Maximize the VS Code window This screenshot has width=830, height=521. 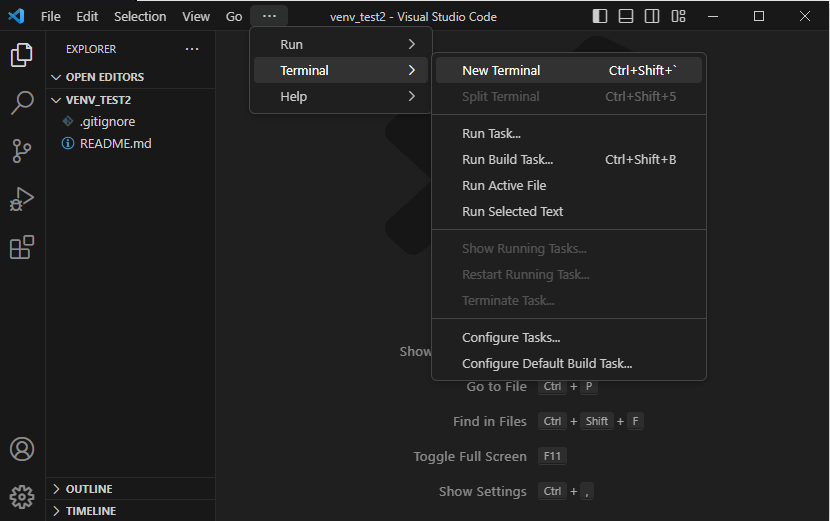(x=759, y=16)
